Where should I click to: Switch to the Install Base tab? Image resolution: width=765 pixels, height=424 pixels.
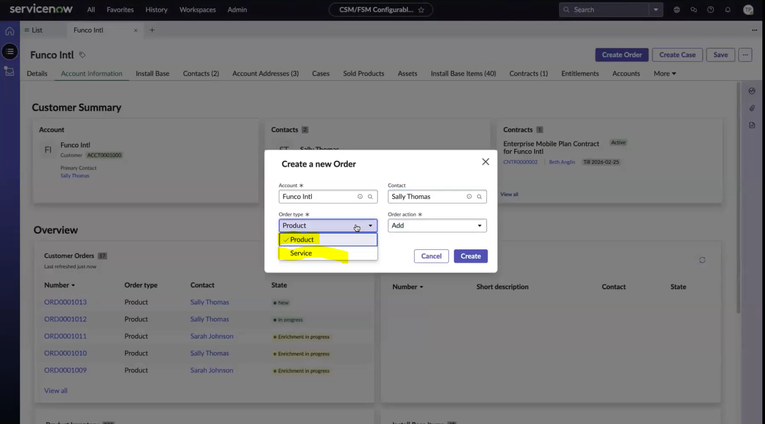pyautogui.click(x=152, y=74)
